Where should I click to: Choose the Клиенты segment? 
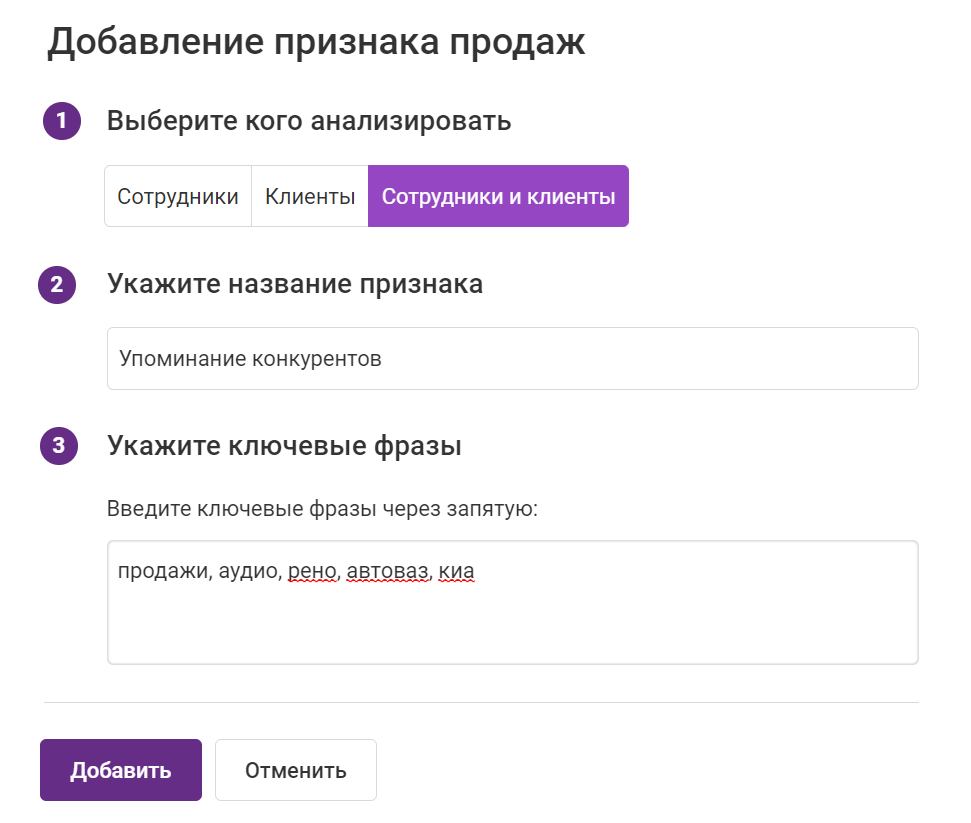click(310, 197)
